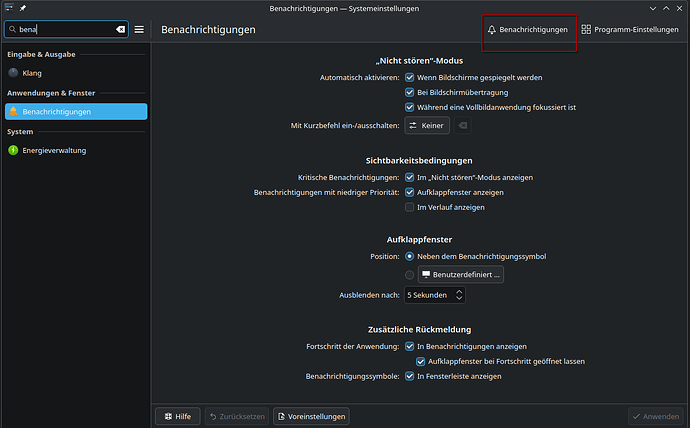690x428 pixels.
Task: Click the Hilfe button
Action: point(178,416)
